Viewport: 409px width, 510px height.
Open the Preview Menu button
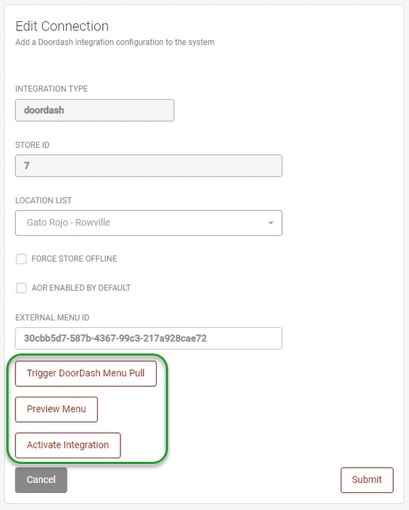[56, 409]
